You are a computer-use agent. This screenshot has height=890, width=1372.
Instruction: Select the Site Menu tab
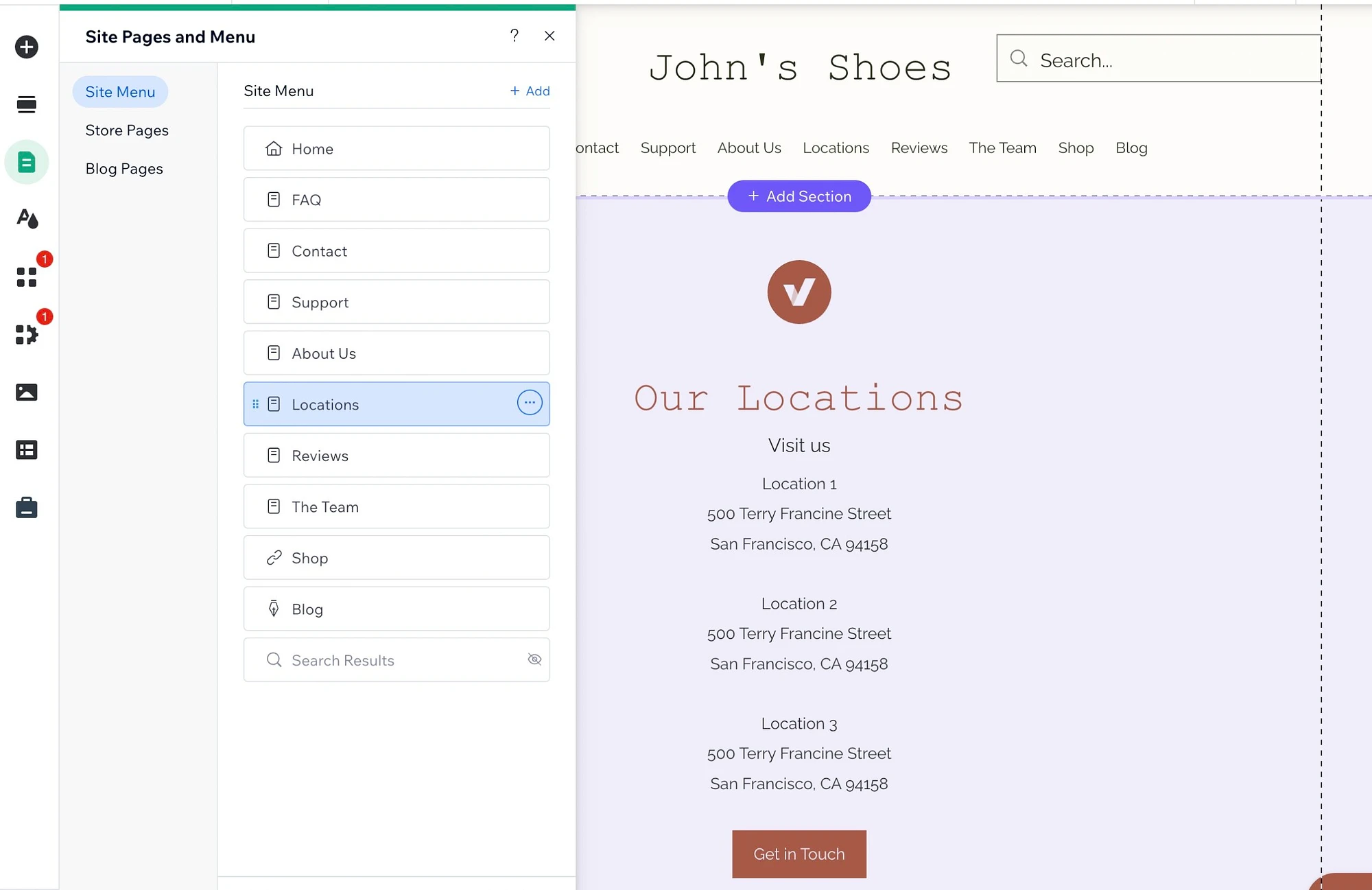click(120, 91)
